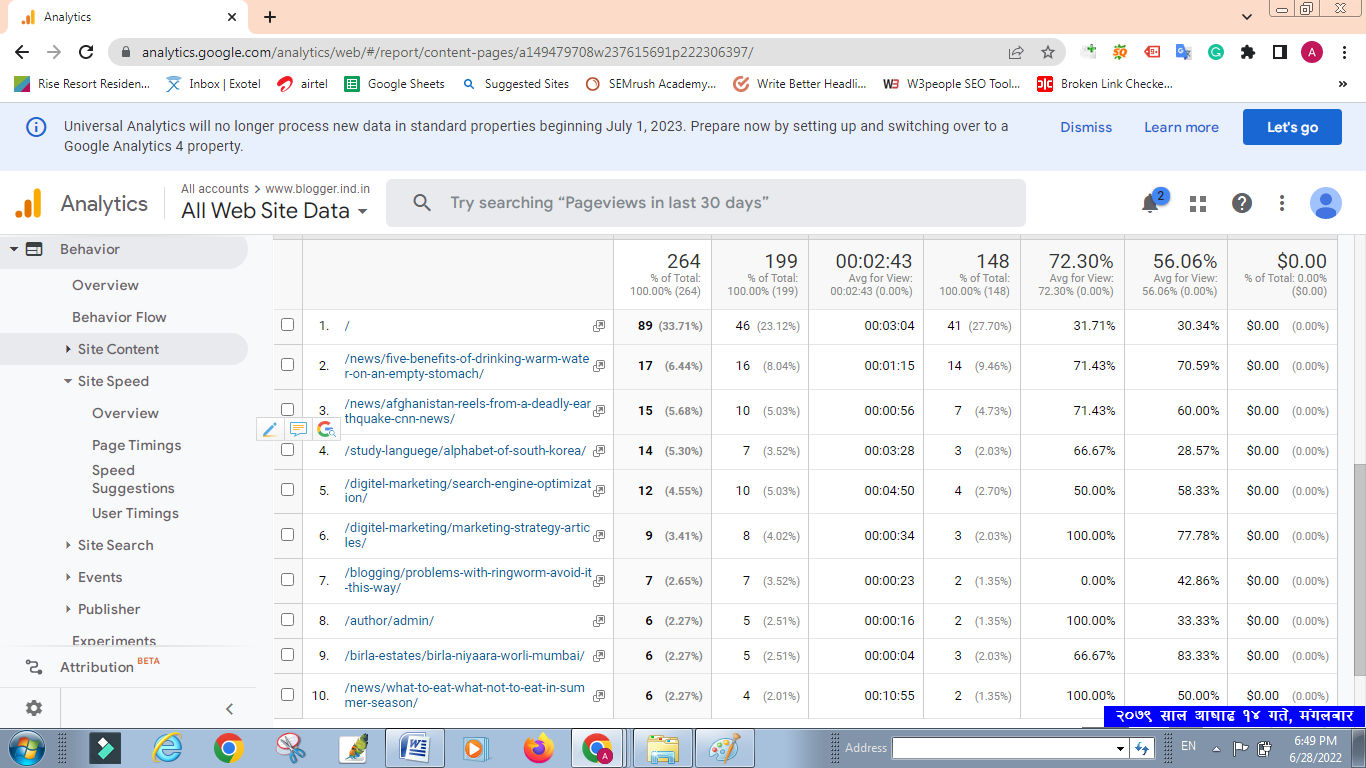The image size is (1366, 768).
Task: Open the external link icon for /author/admin/
Action: [599, 621]
